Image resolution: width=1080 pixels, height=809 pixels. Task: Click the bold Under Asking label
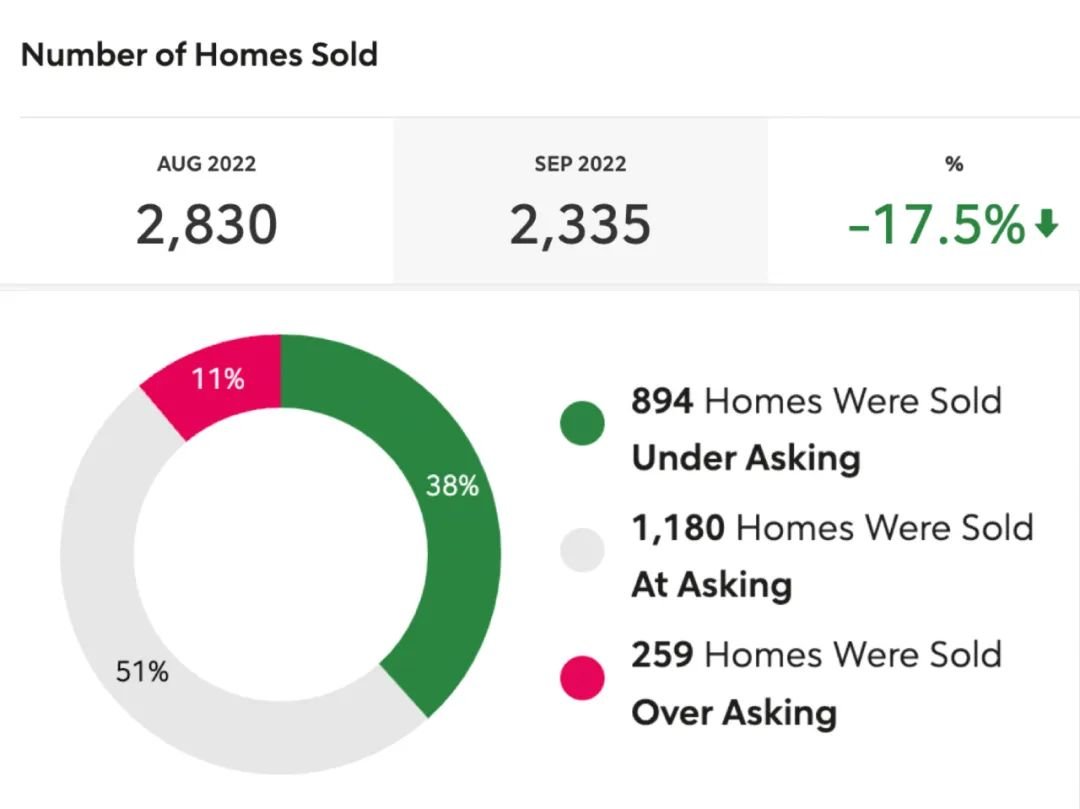click(746, 458)
